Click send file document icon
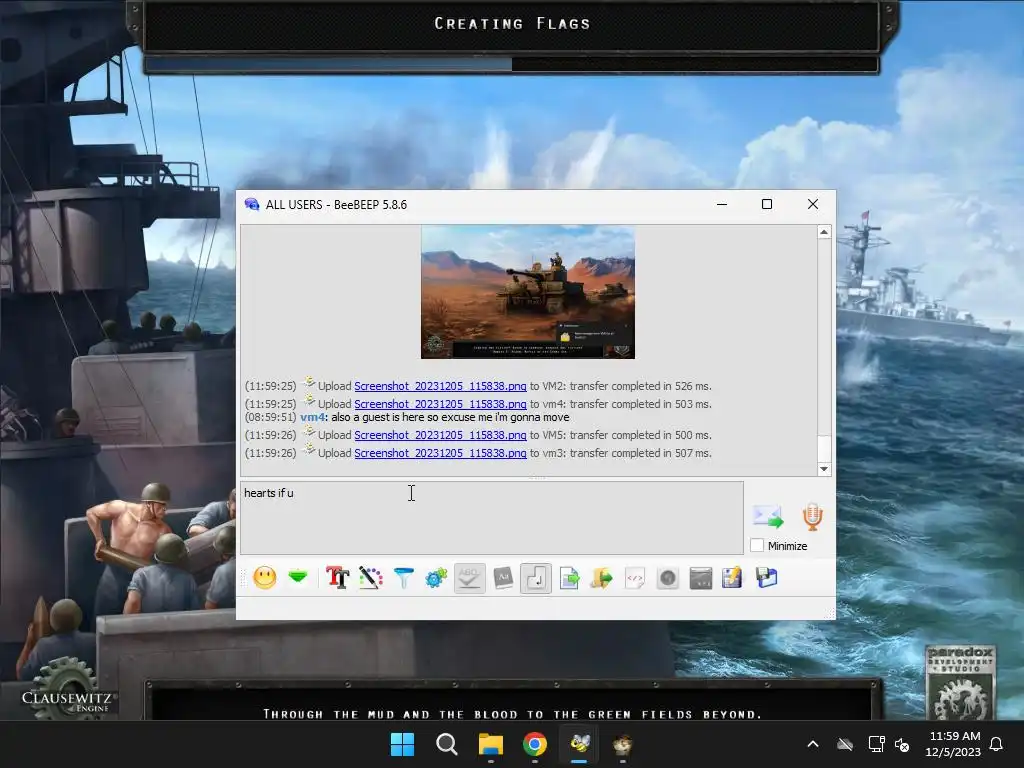The width and height of the screenshot is (1024, 768). [x=569, y=578]
